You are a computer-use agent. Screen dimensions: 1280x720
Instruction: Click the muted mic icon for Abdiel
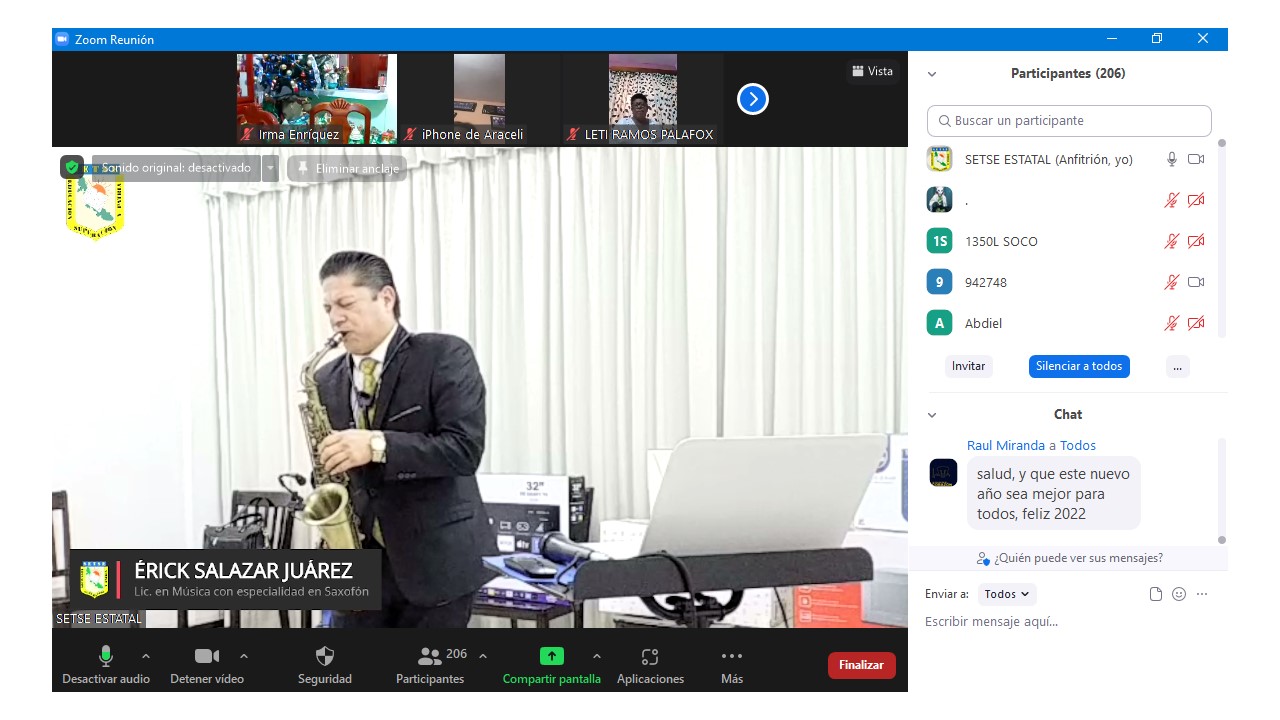(1172, 323)
